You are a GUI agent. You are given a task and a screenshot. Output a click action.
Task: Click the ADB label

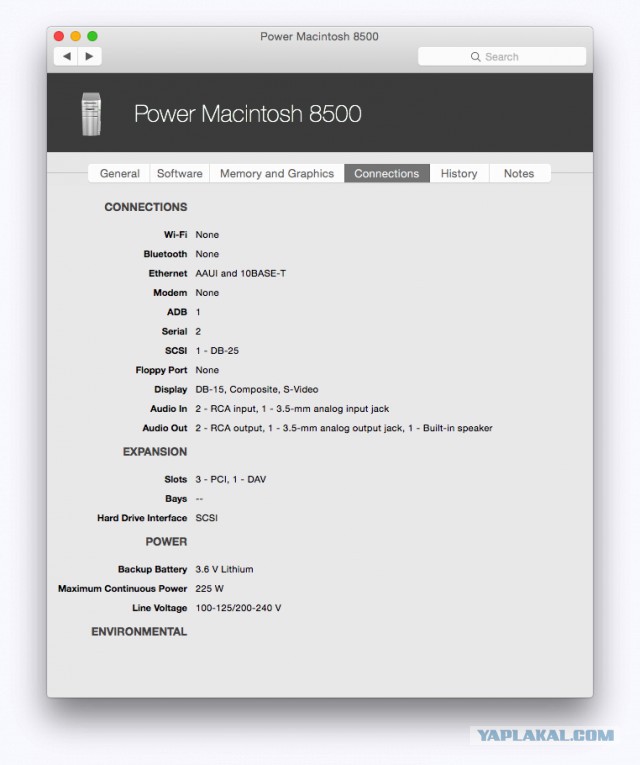[177, 312]
